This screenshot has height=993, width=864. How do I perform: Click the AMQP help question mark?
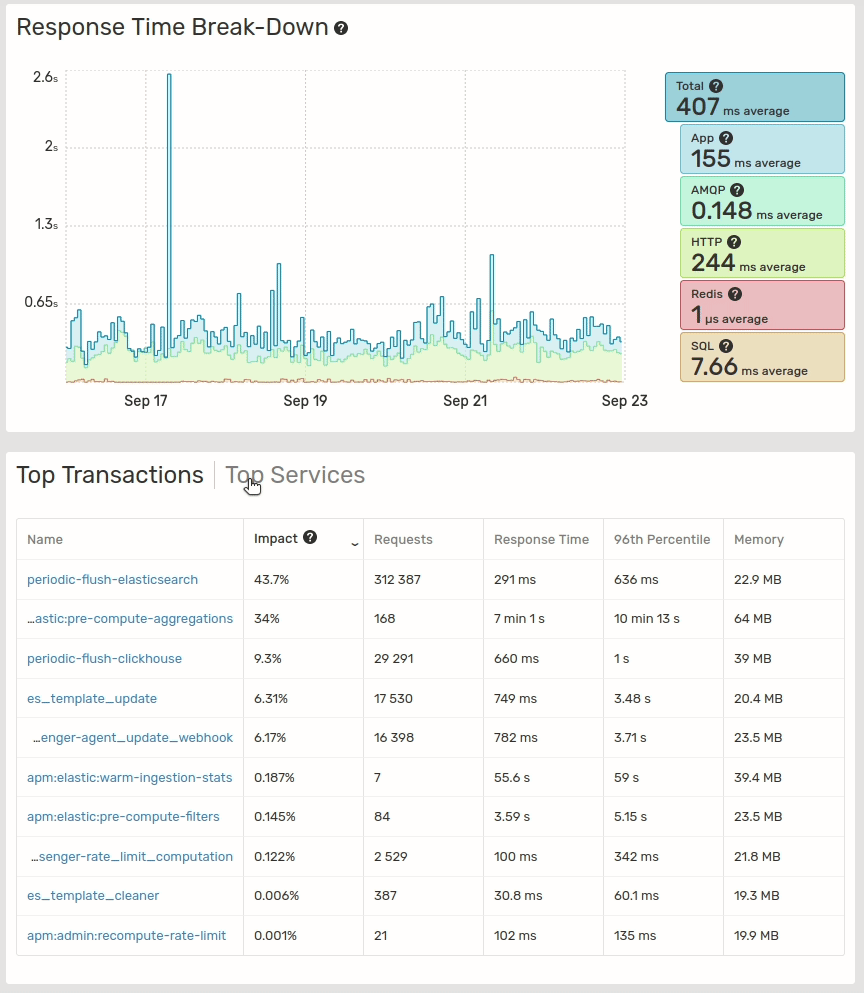coord(737,190)
